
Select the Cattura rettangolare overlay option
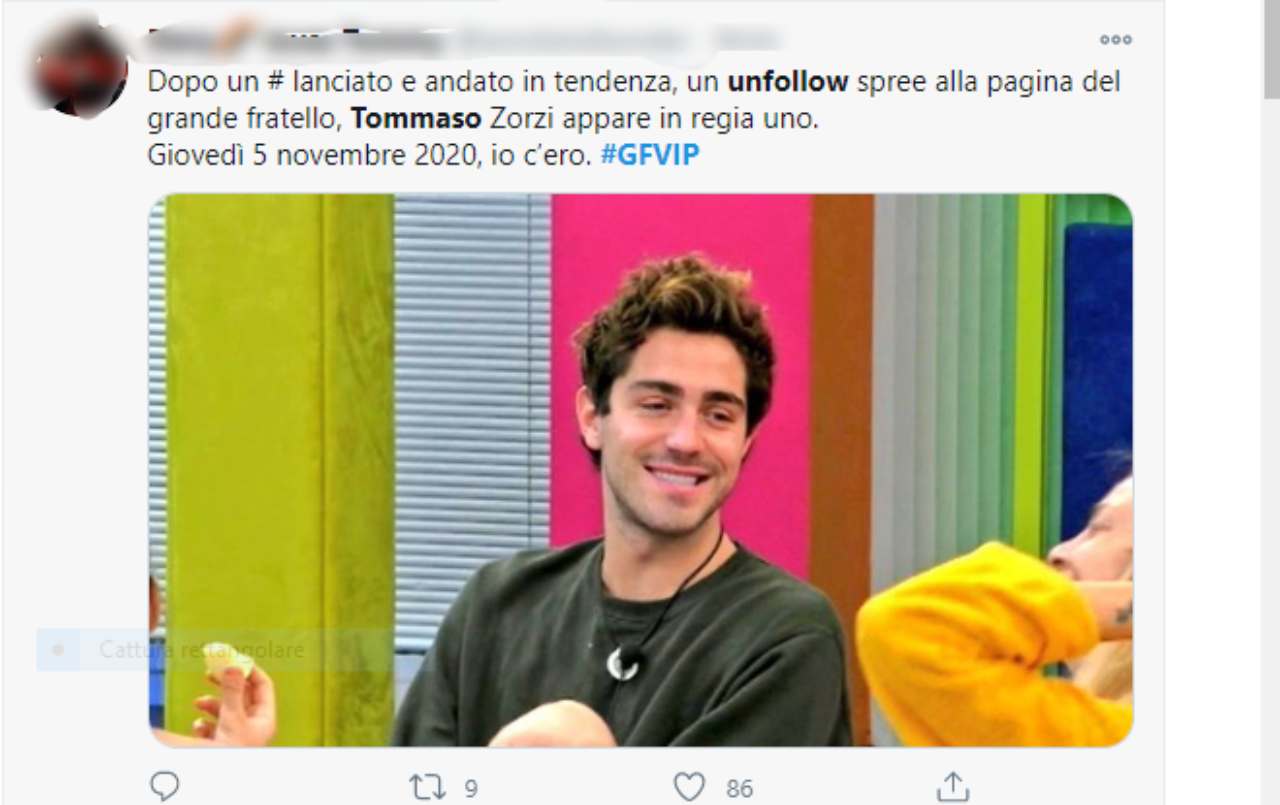(x=200, y=650)
